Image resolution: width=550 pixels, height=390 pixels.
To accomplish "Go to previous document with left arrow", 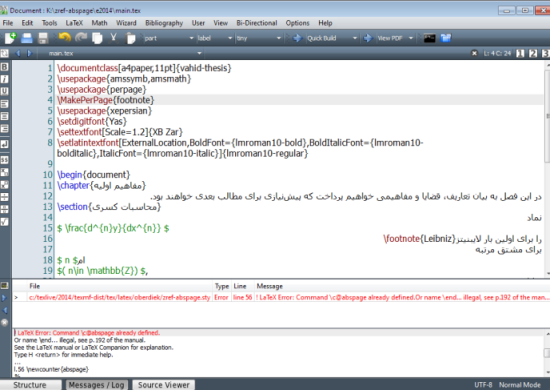I will (x=18, y=53).
